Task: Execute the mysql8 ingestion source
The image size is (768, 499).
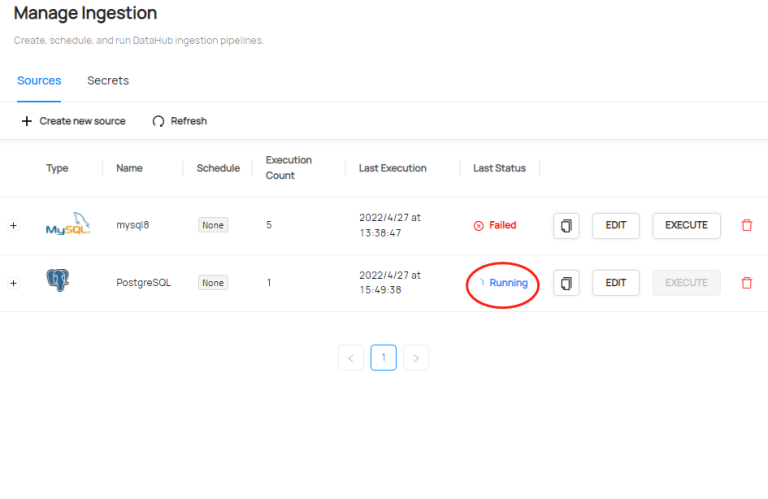Action: 686,226
